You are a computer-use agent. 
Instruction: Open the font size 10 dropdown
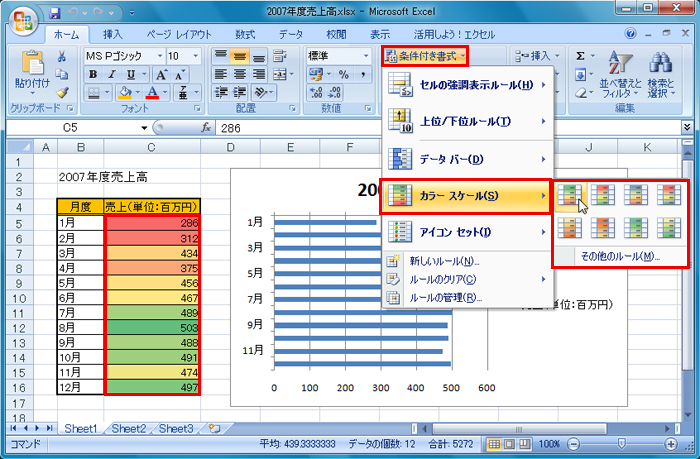(196, 56)
